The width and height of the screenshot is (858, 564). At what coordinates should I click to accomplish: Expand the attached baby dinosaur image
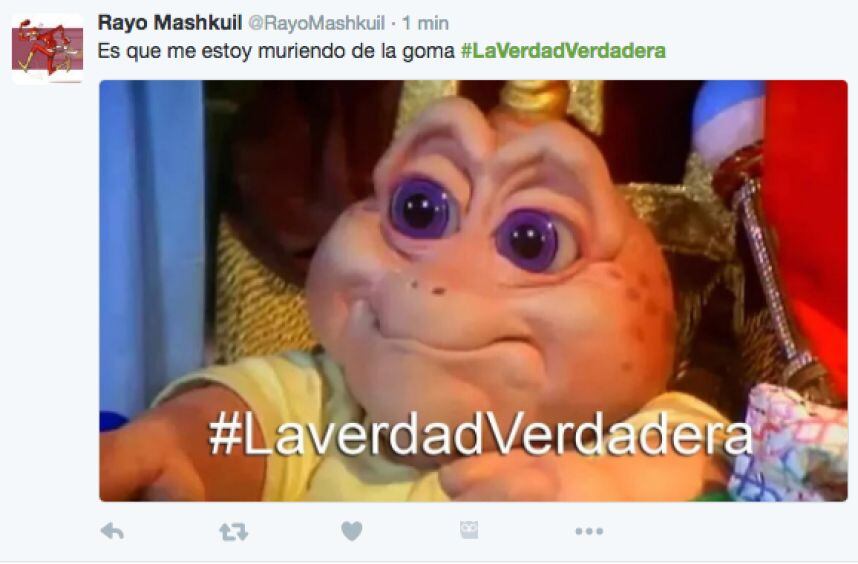point(473,291)
